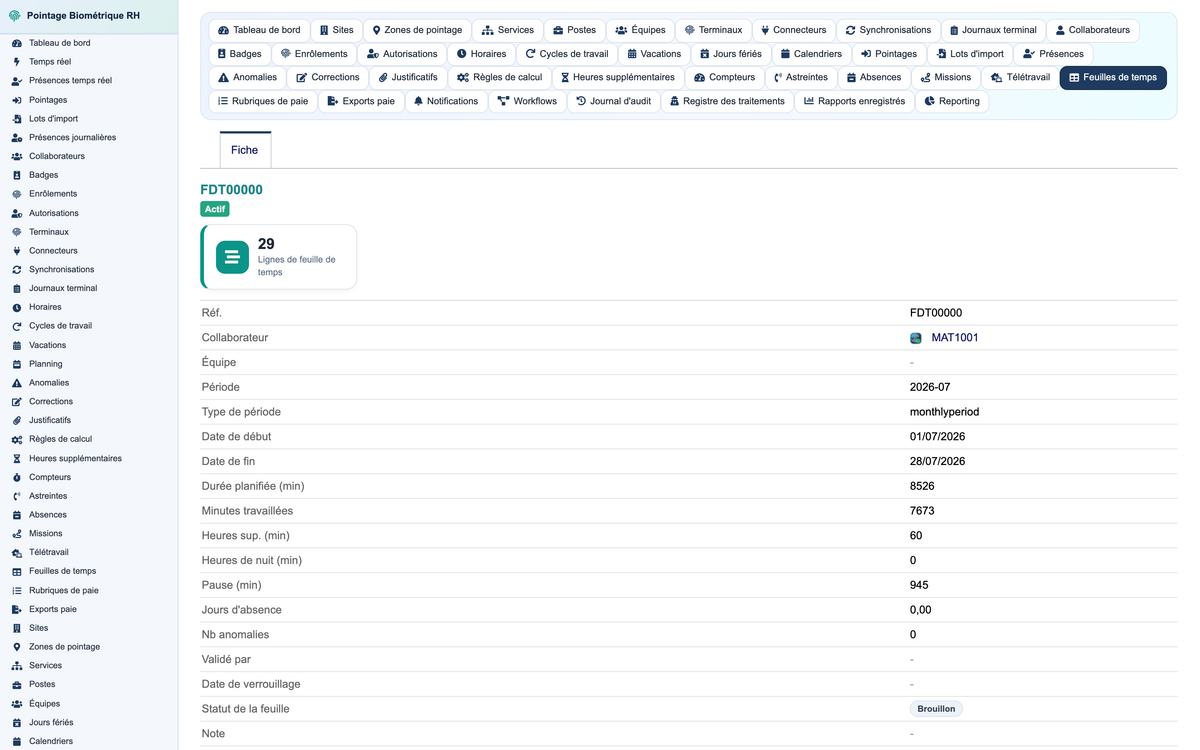
Task: Open Reporting in the top navigation
Action: click(x=952, y=101)
